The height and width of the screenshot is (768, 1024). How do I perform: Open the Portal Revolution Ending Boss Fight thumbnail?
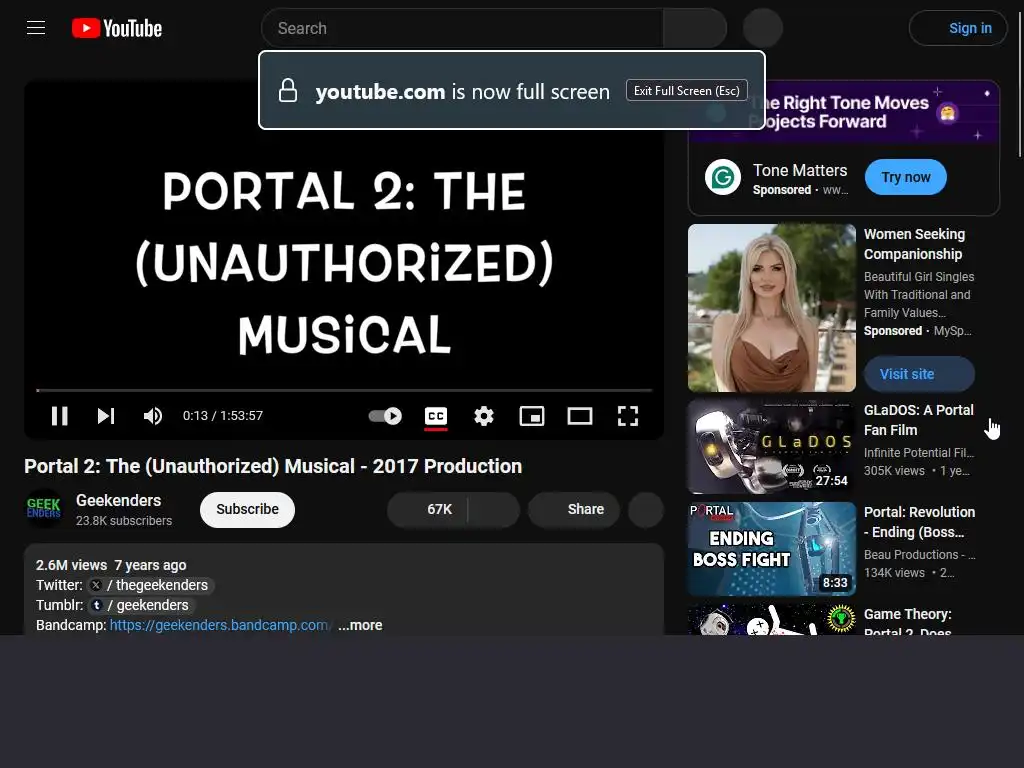[x=772, y=549]
